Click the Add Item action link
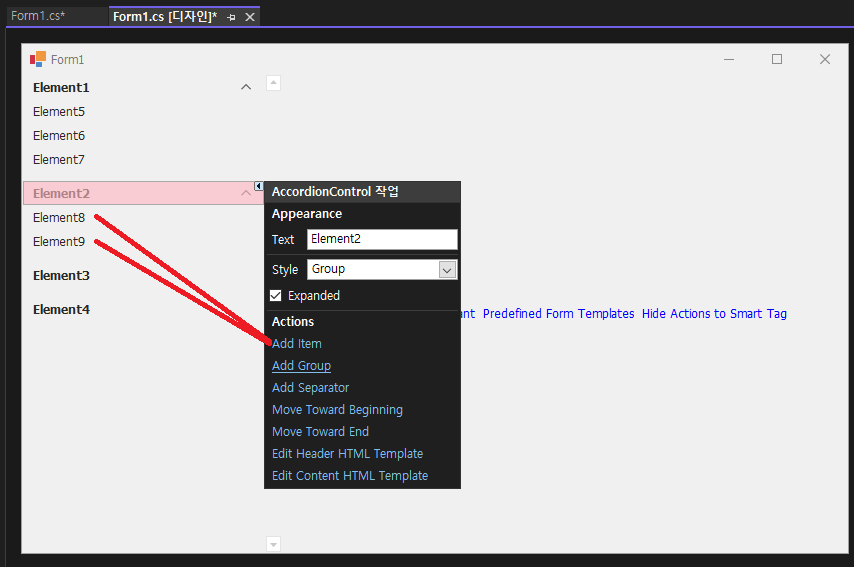Viewport: 854px width, 567px height. [x=297, y=344]
